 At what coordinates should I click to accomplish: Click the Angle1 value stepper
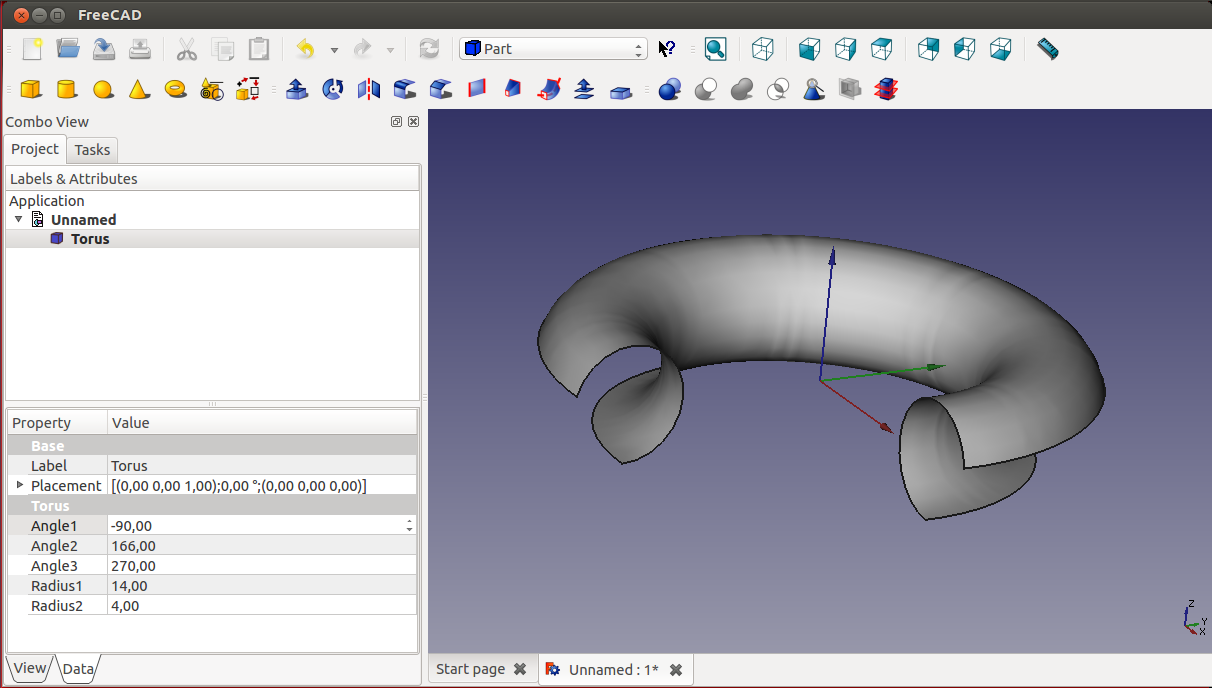click(409, 525)
